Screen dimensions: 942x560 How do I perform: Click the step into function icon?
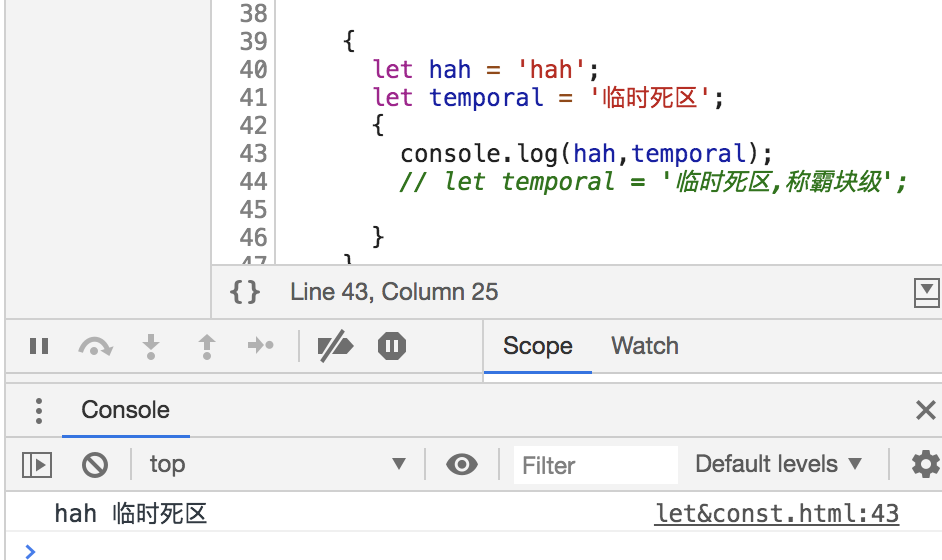pyautogui.click(x=151, y=347)
